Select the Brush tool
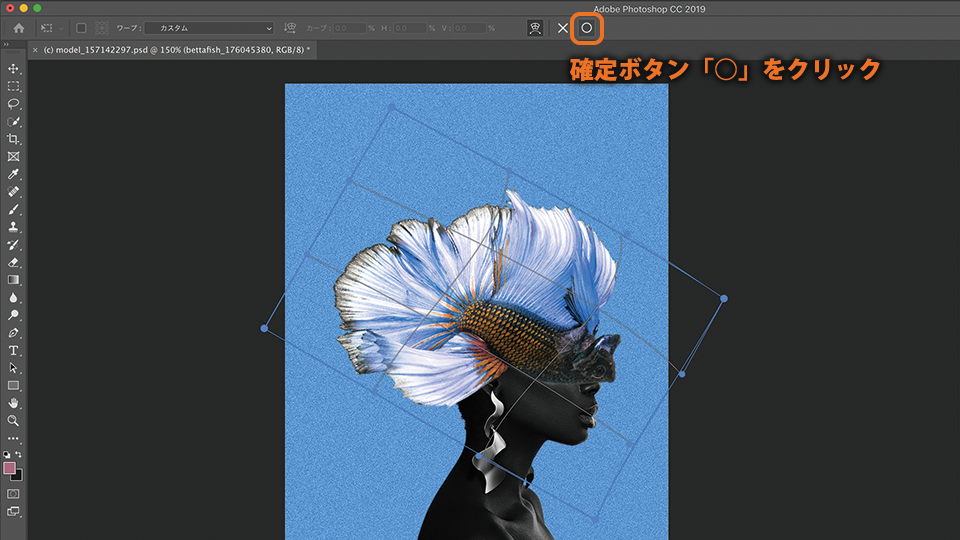The height and width of the screenshot is (540, 960). pyautogui.click(x=13, y=209)
